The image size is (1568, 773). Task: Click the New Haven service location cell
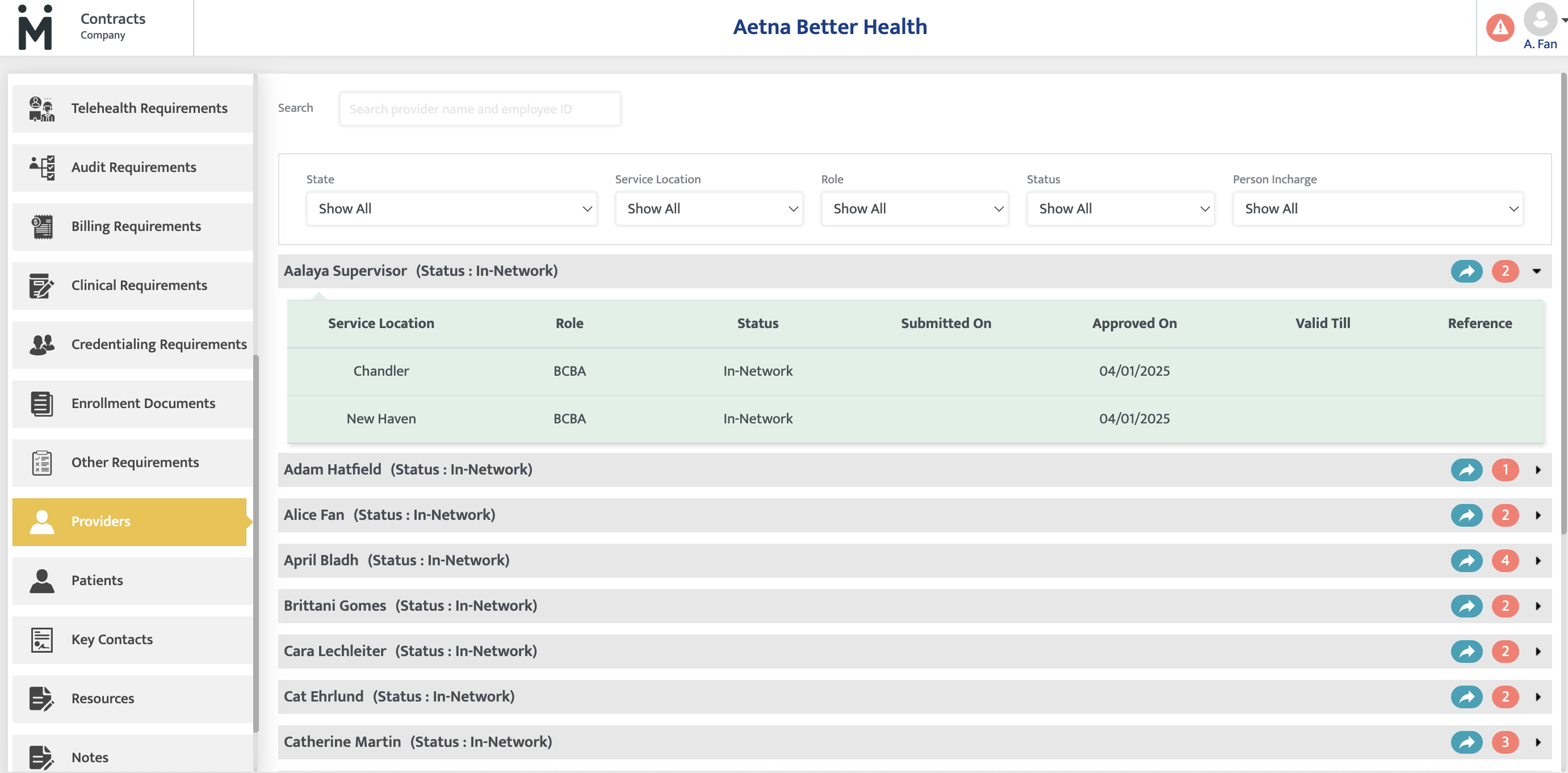[x=381, y=419]
